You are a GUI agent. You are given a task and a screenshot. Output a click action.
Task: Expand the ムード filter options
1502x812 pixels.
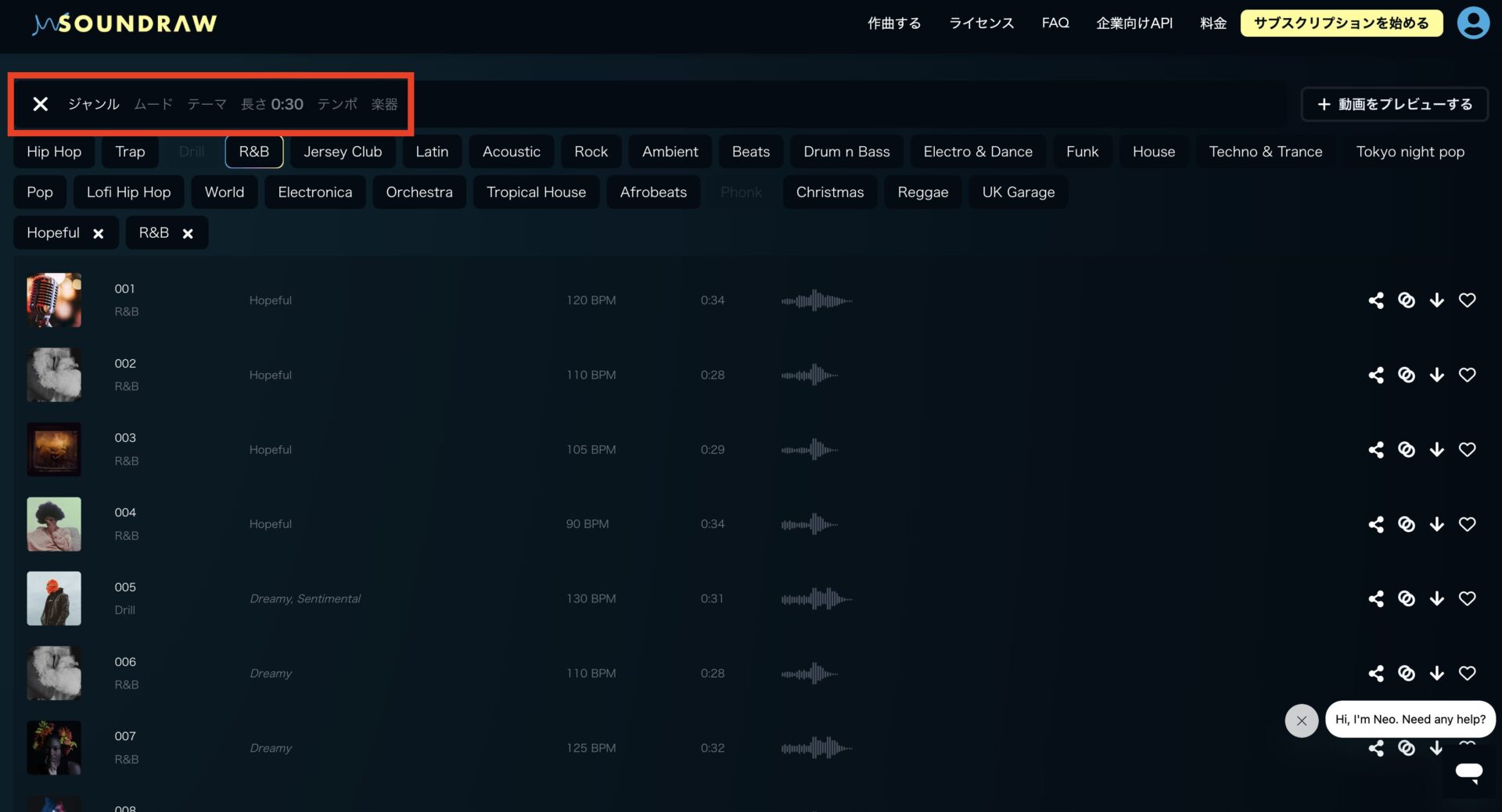pyautogui.click(x=153, y=104)
